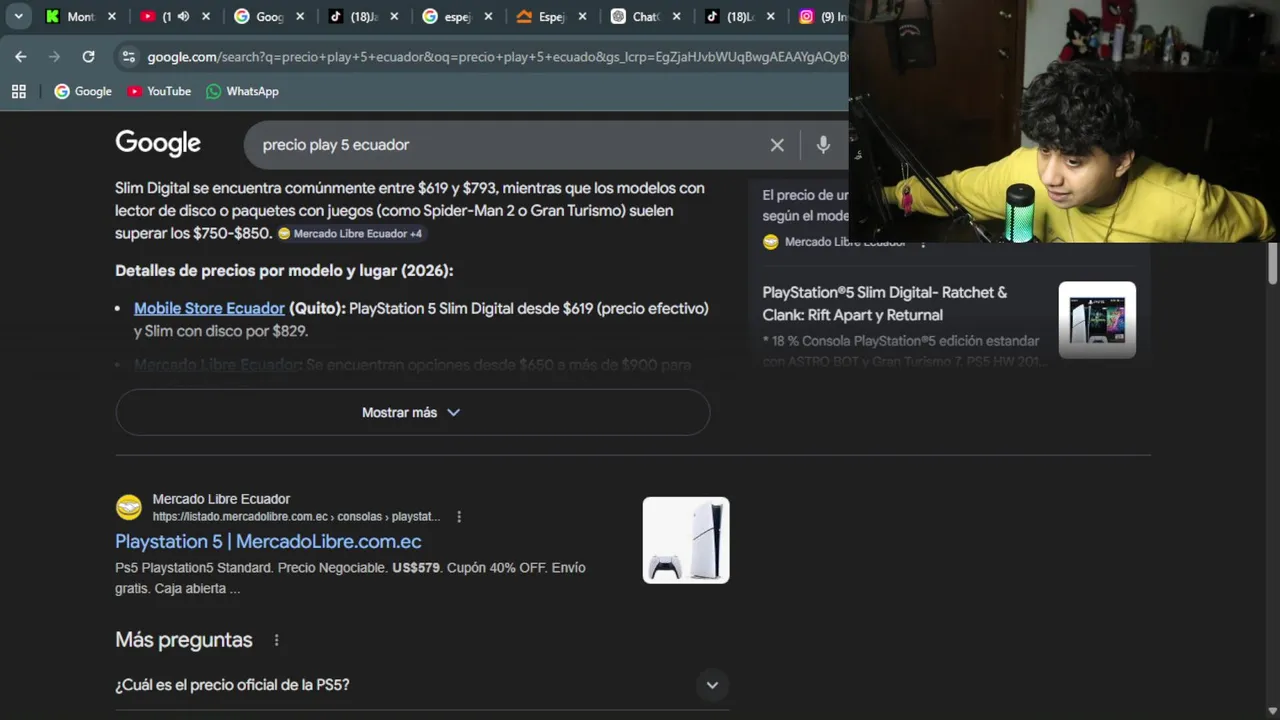Open 'PlayStation®5 Slim Digital- Ratchet & Clank' card
Screen dimensions: 1280x720
click(x=884, y=303)
